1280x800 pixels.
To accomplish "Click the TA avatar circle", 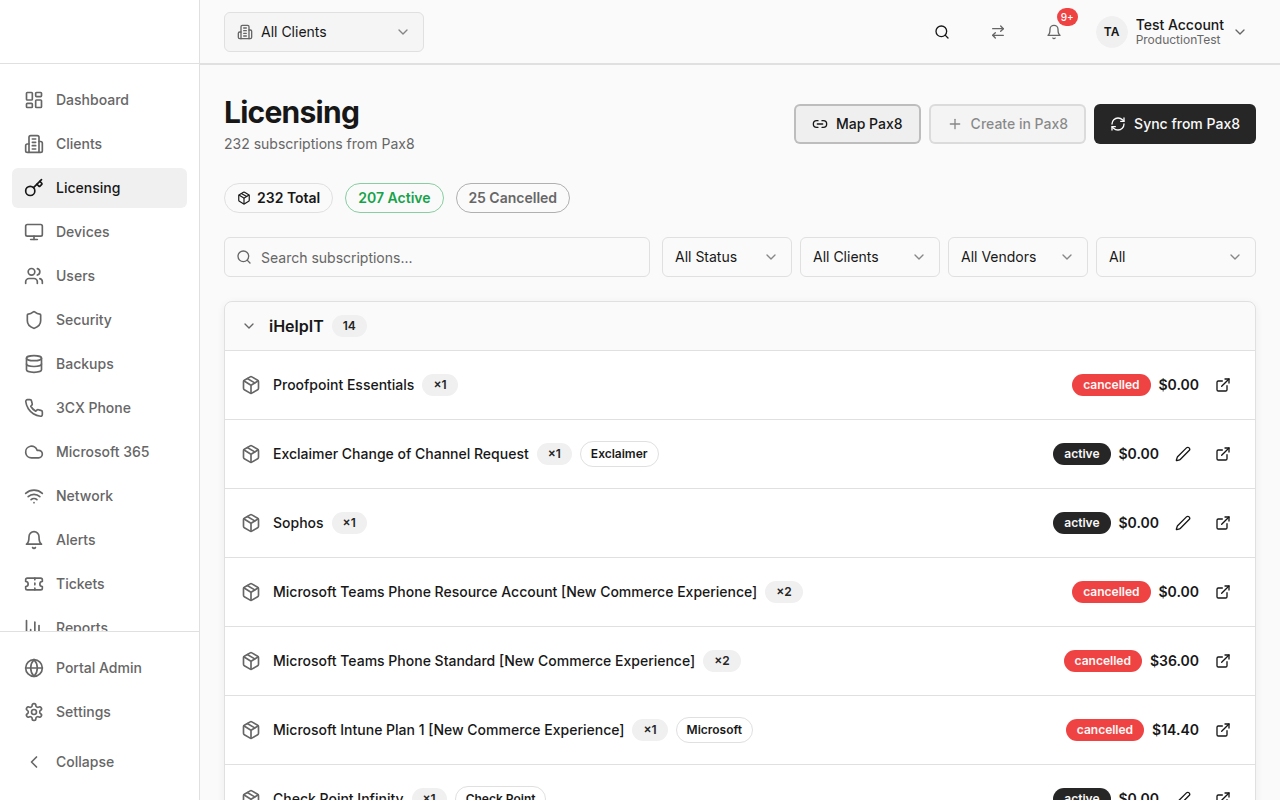I will click(x=1112, y=32).
